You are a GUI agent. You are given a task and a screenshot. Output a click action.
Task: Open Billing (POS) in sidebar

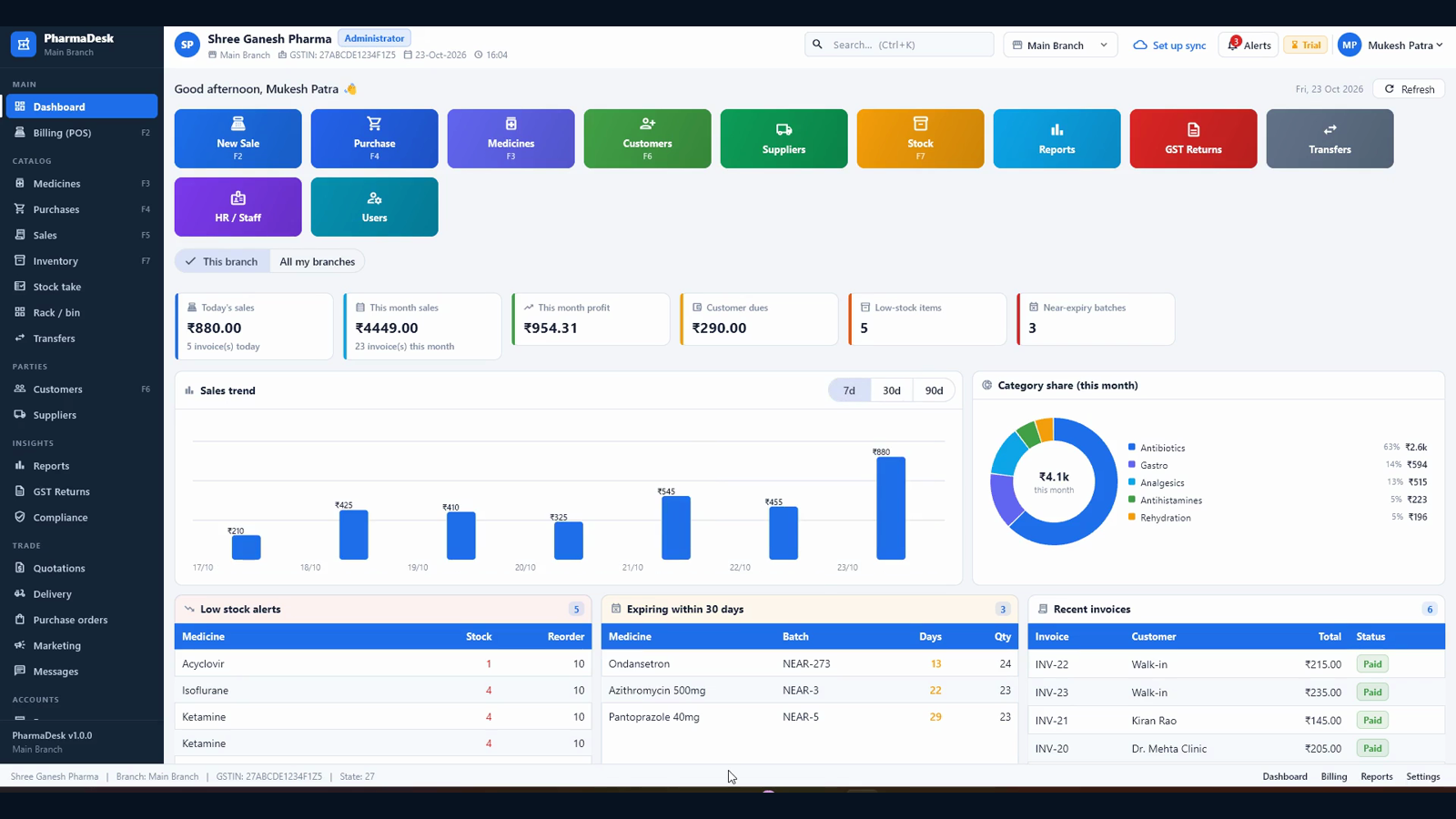(x=82, y=133)
